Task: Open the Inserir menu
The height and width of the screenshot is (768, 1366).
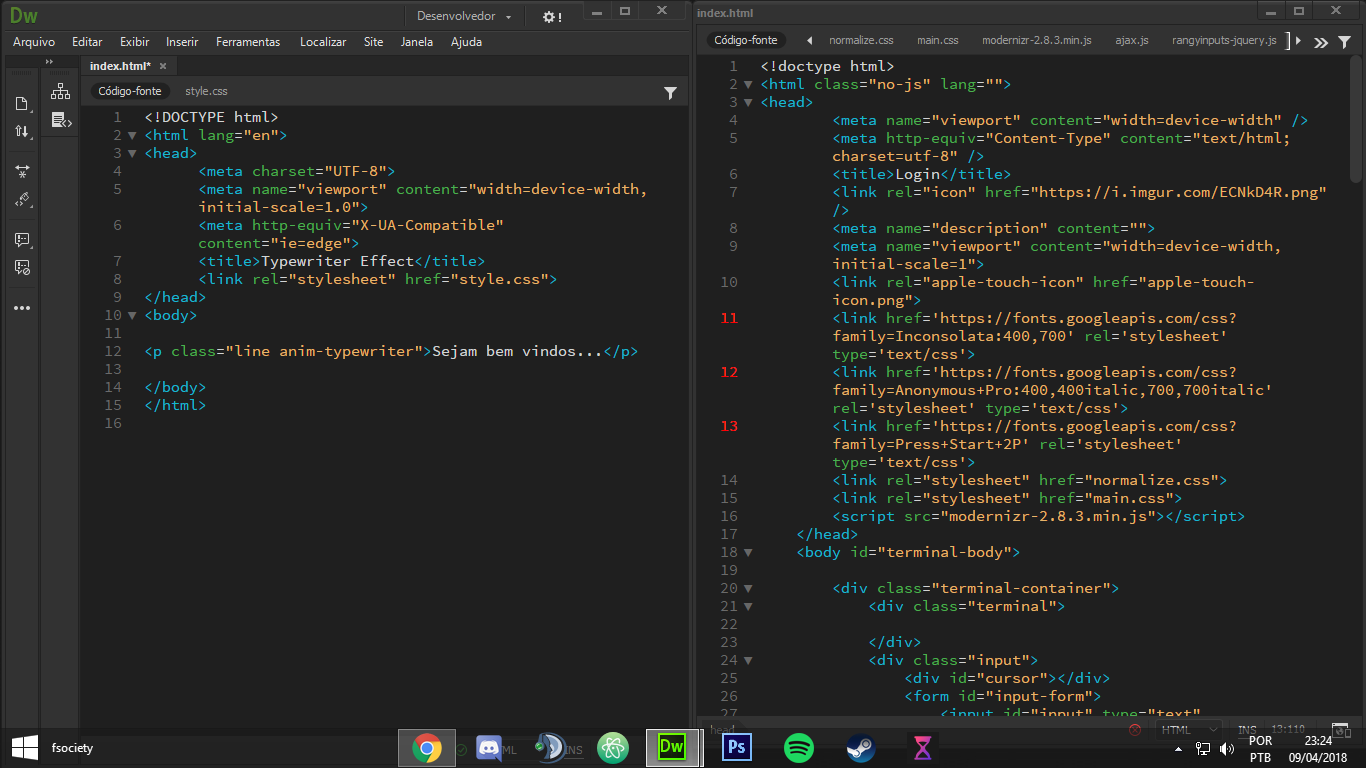Action: click(182, 42)
